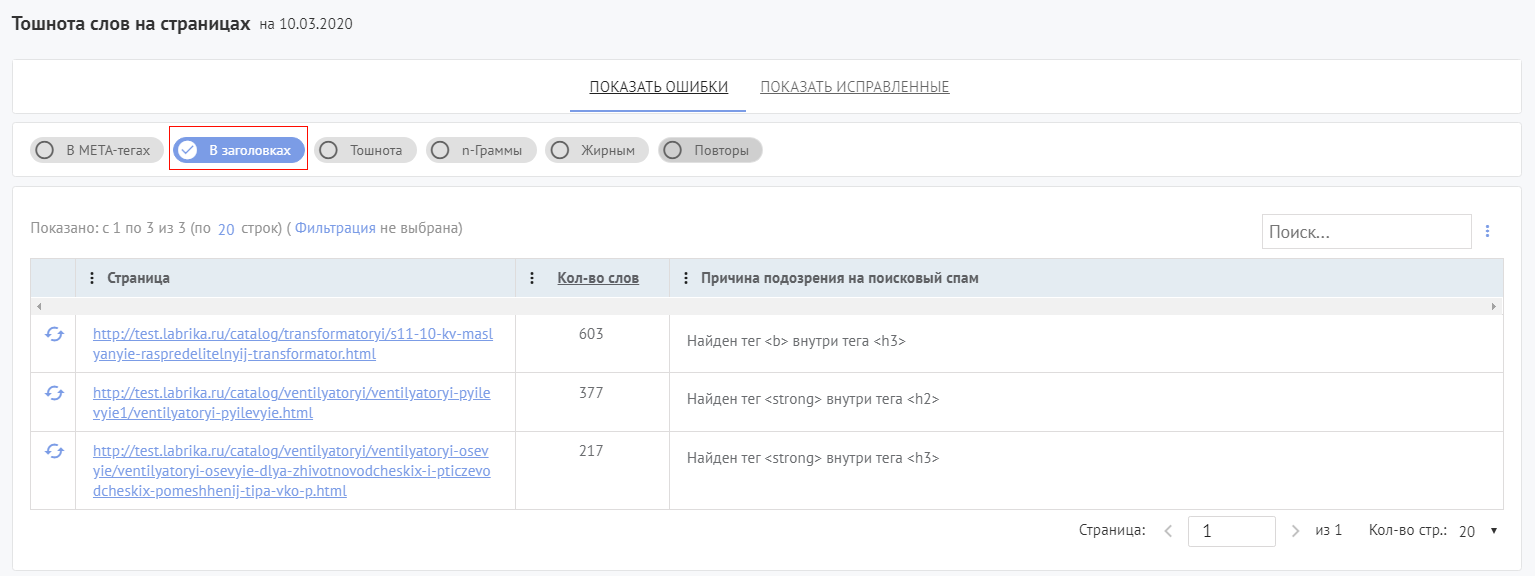Select the Показать ошибки tab
The image size is (1535, 576).
click(x=658, y=87)
